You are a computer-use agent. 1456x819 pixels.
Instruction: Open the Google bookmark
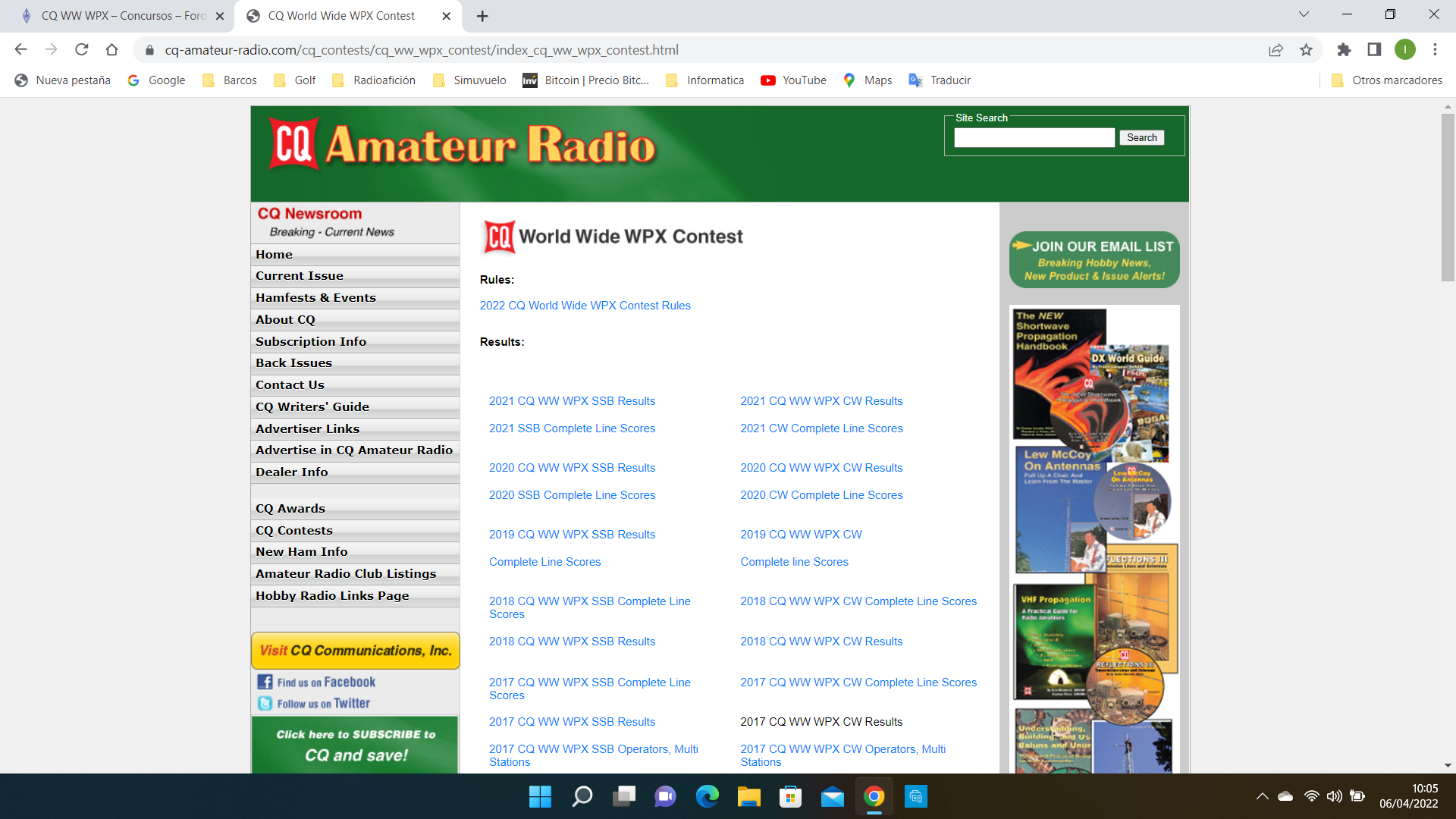click(156, 80)
